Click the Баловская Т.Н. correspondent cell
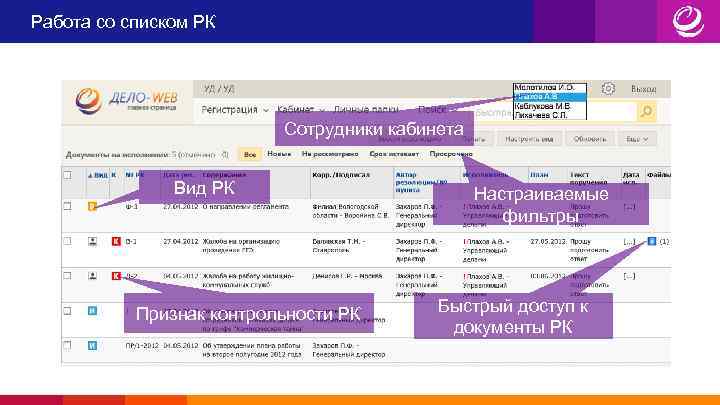This screenshot has height=405, width=720. pyautogui.click(x=338, y=246)
